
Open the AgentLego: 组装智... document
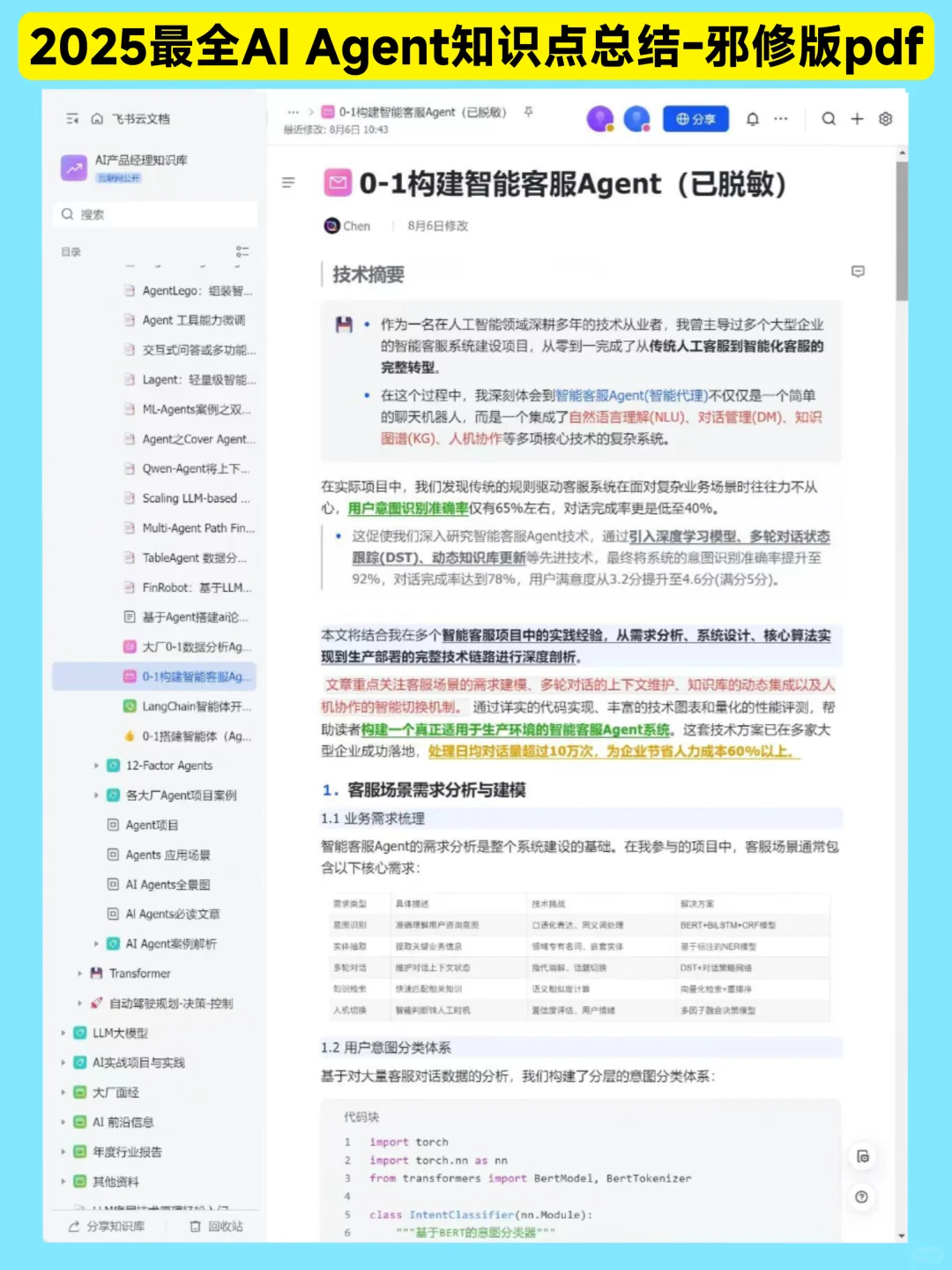click(188, 290)
